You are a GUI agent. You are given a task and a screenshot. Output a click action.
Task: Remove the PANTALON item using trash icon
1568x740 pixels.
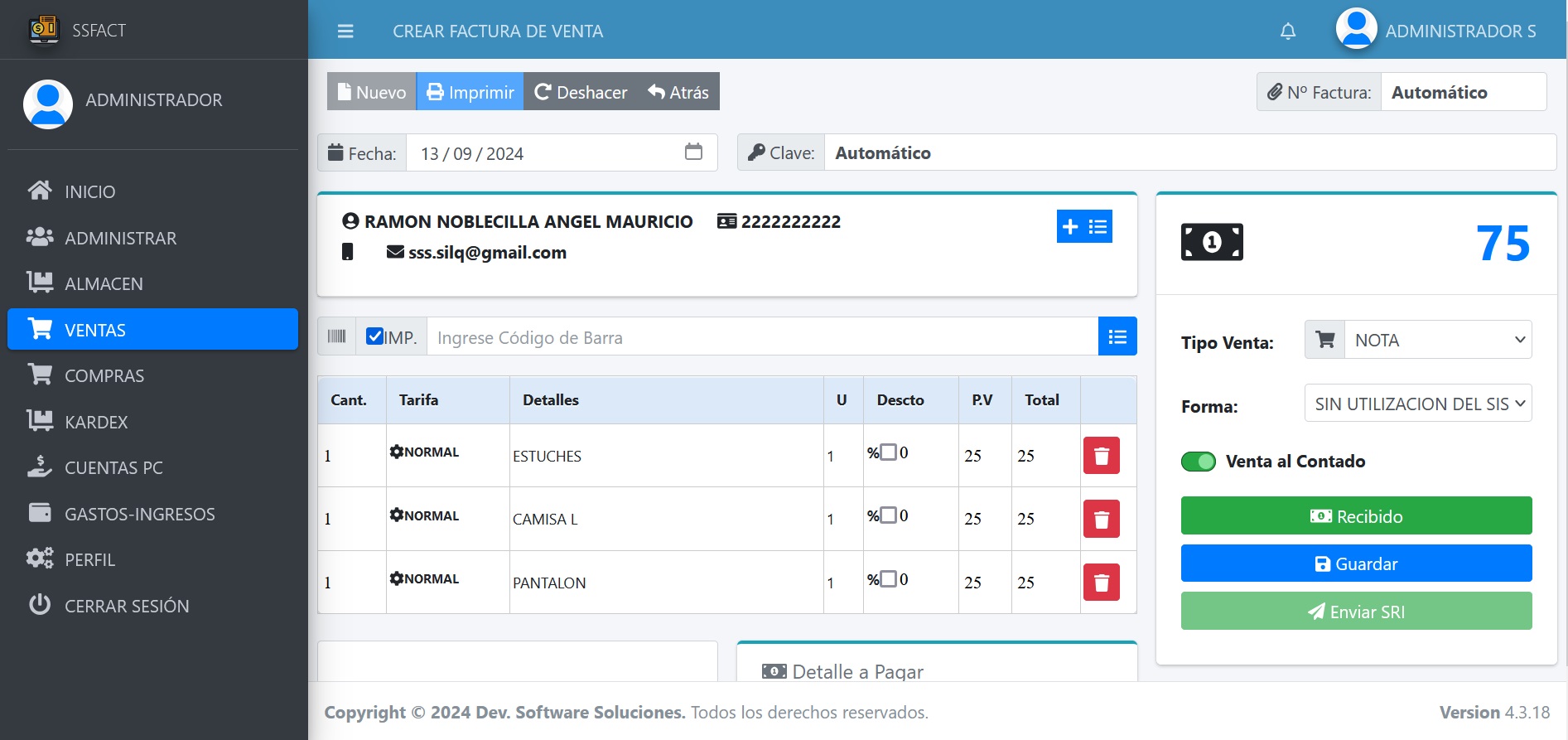[x=1101, y=583]
